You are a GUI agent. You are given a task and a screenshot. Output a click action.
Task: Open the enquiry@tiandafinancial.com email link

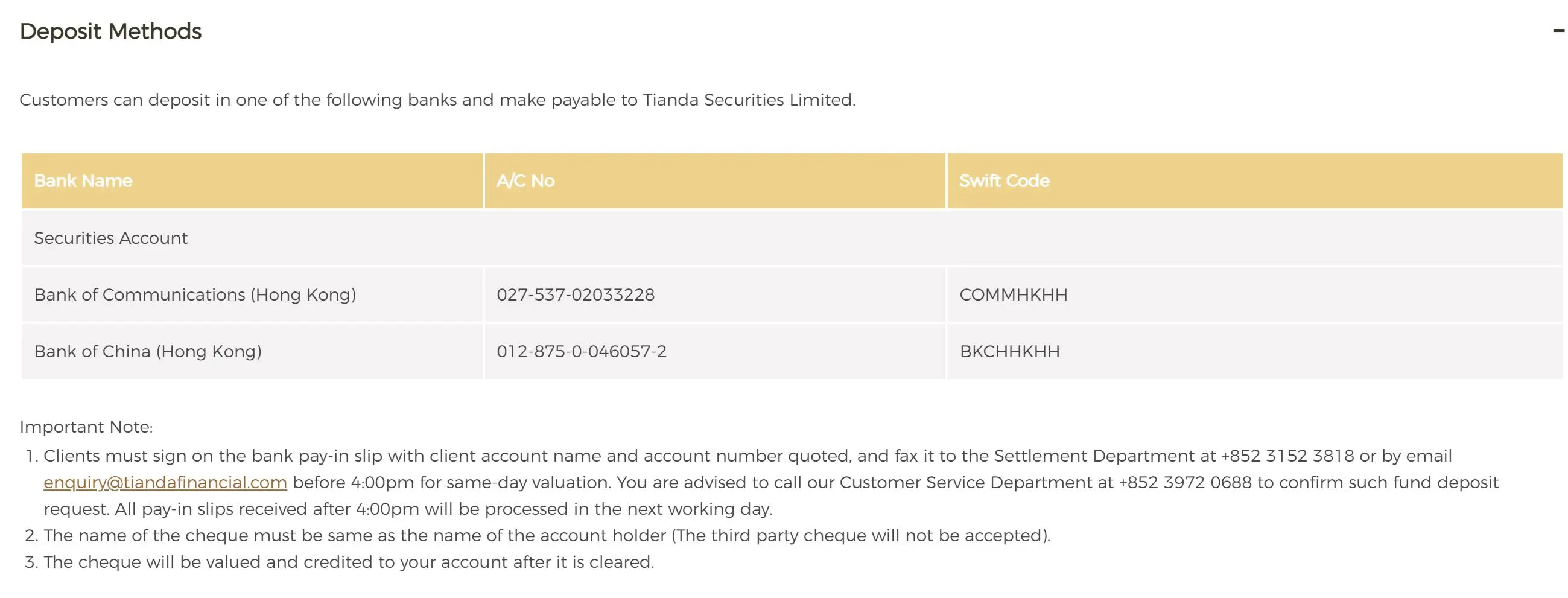click(165, 482)
